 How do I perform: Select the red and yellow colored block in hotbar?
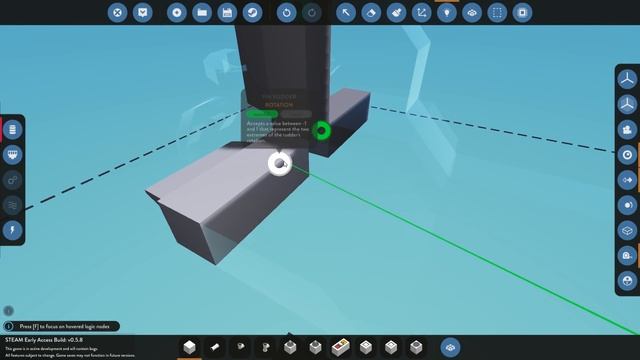[341, 347]
